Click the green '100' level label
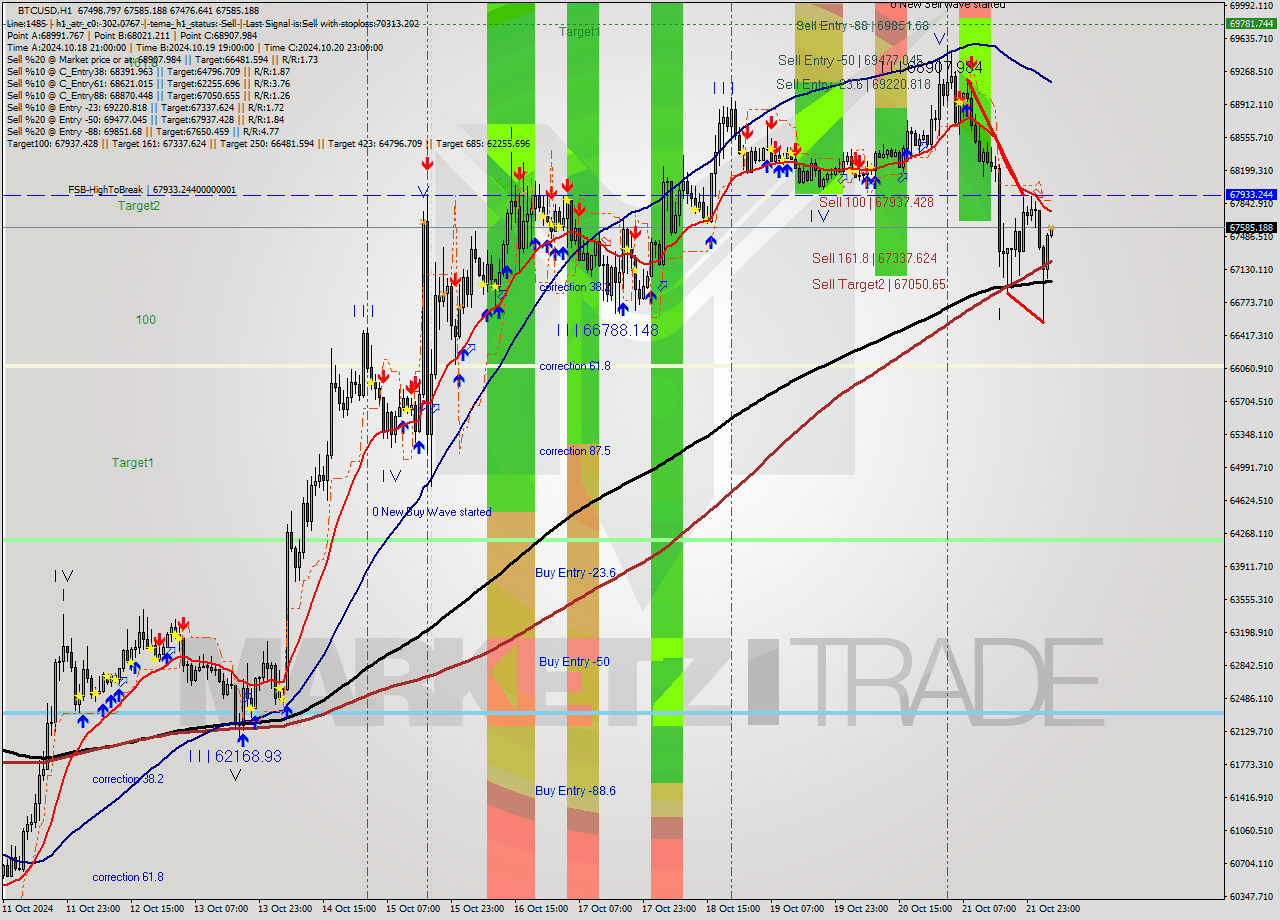This screenshot has width=1280, height=920. click(x=146, y=320)
